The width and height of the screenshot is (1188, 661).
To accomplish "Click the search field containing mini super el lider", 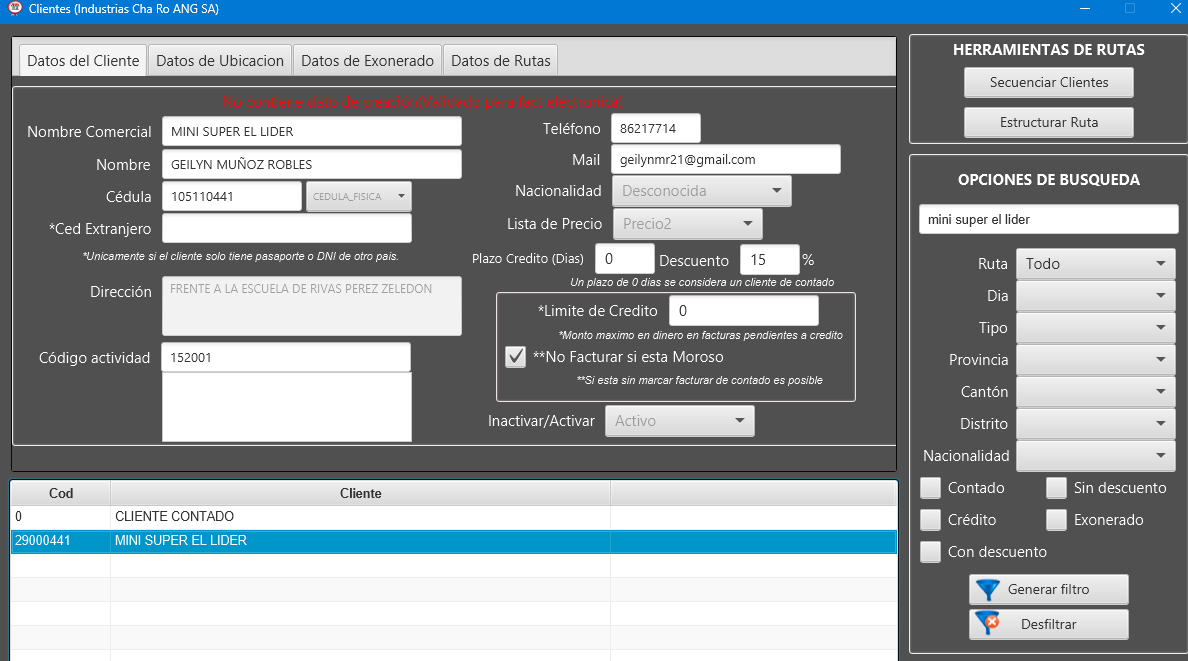I will (1048, 219).
